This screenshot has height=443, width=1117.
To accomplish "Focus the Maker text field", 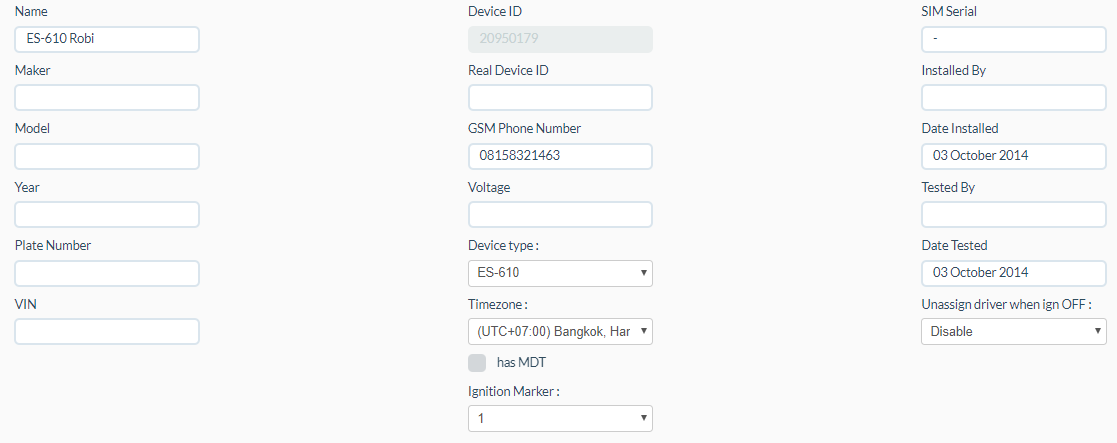I will 107,98.
